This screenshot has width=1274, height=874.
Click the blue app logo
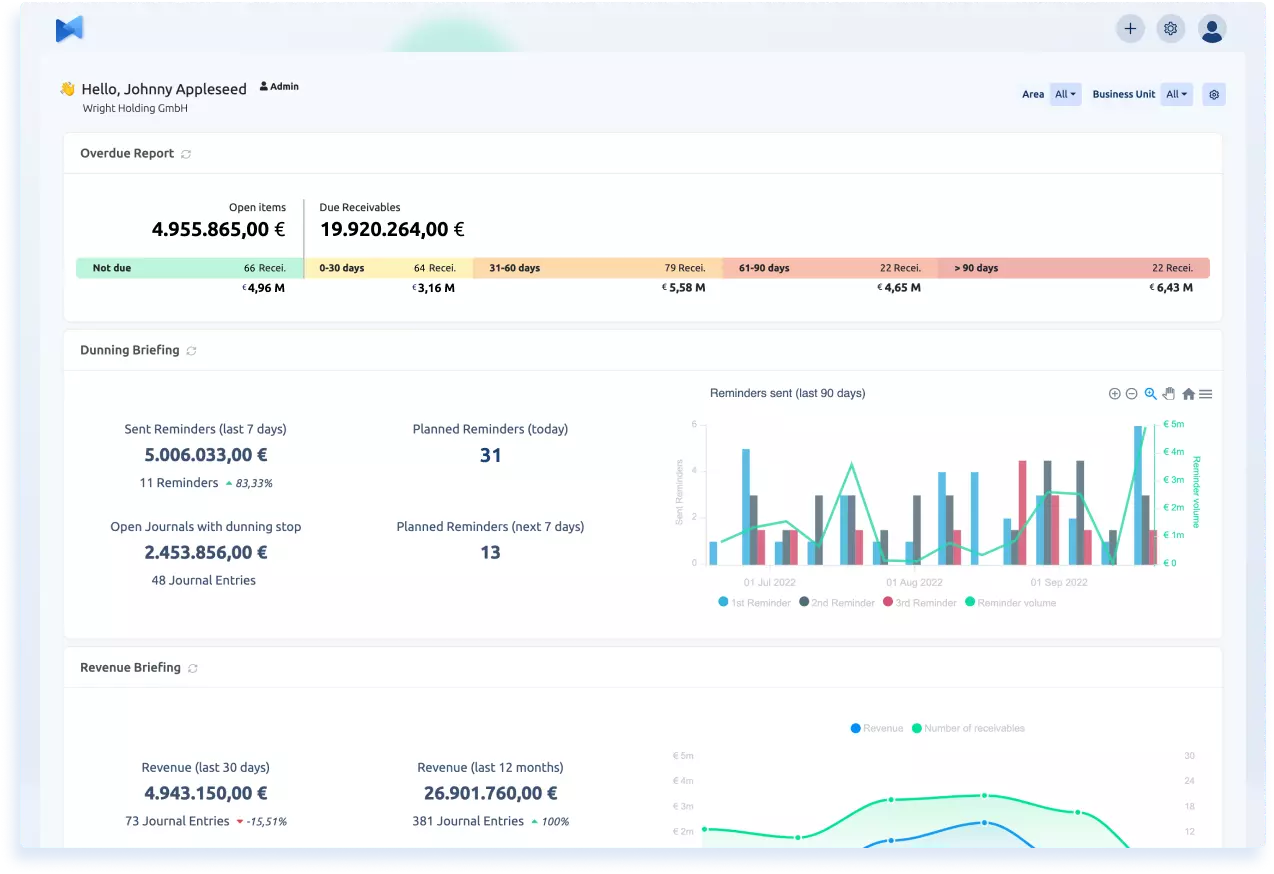[69, 30]
